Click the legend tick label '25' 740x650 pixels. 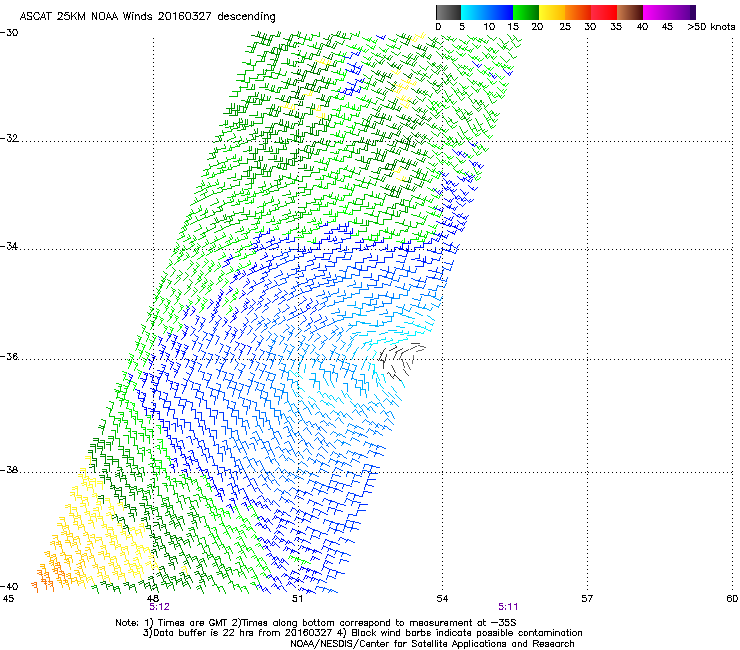[x=565, y=27]
